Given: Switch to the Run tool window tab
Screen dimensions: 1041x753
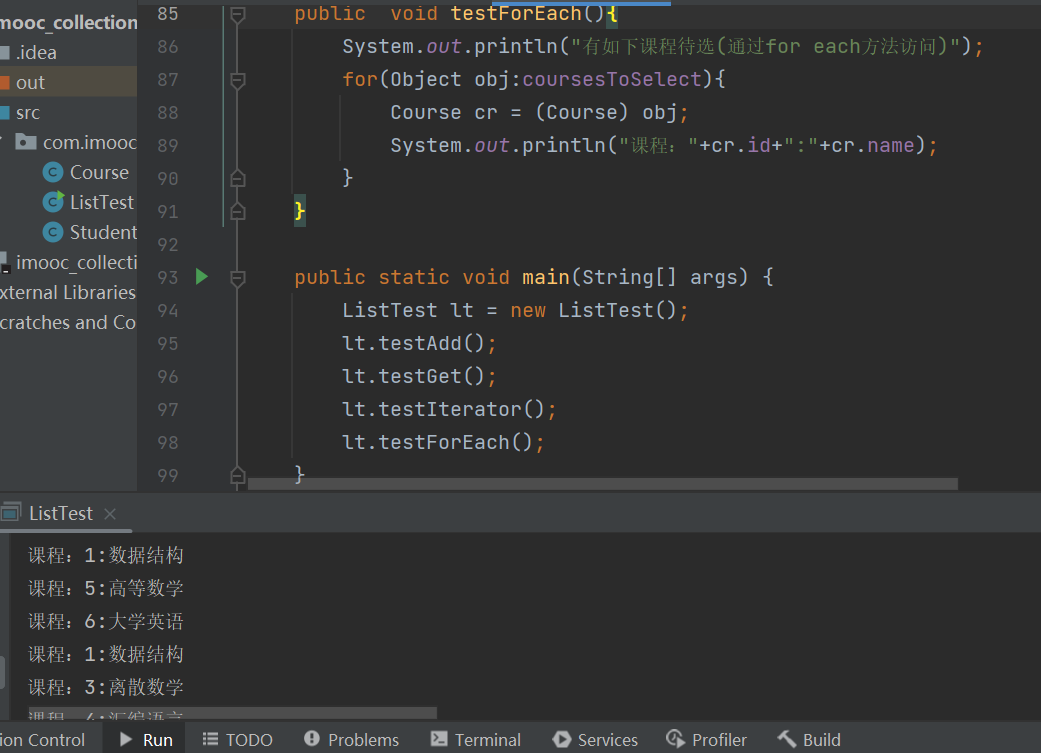Looking at the screenshot, I should [x=146, y=740].
